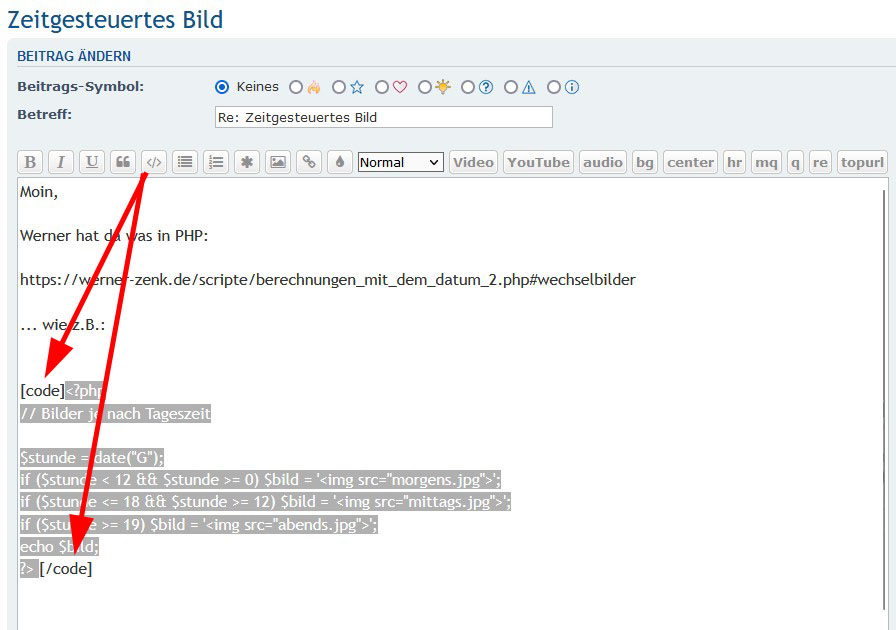The height and width of the screenshot is (630, 896).
Task: Select the warning triangle post icon radio button
Action: point(511,87)
